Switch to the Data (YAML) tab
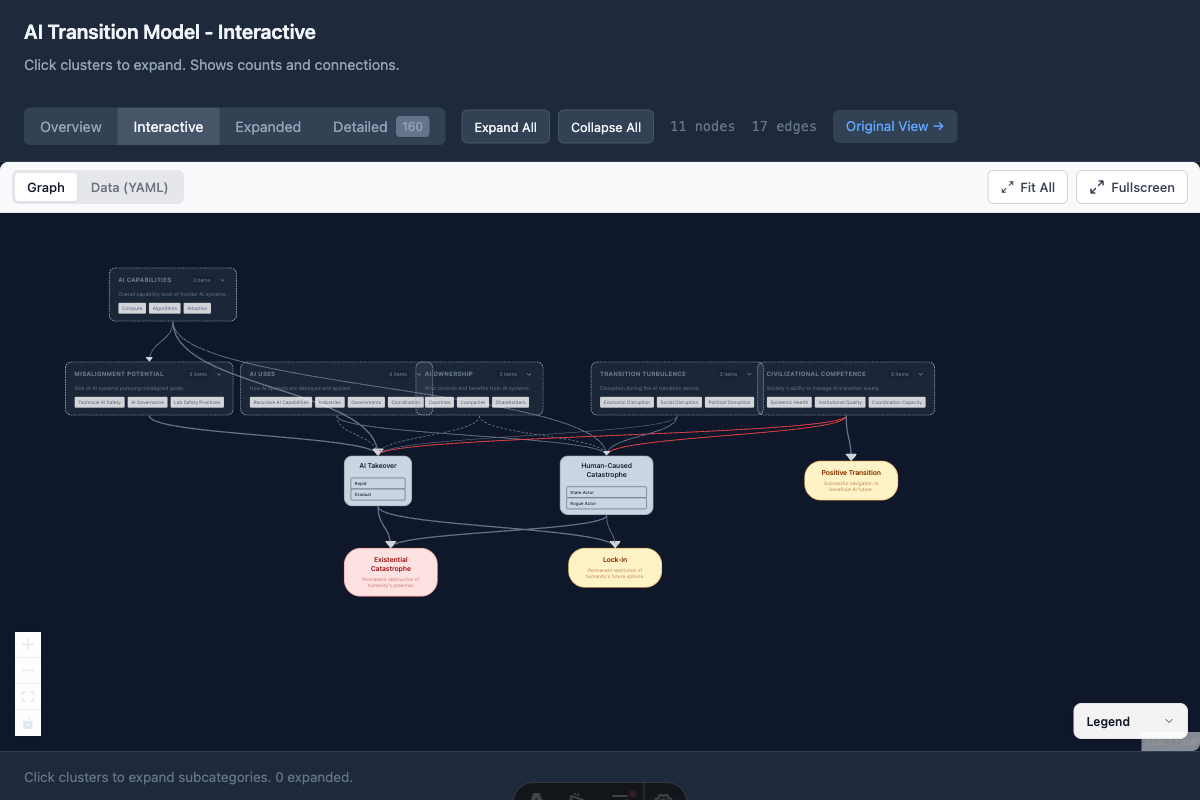The height and width of the screenshot is (800, 1200). (x=130, y=187)
